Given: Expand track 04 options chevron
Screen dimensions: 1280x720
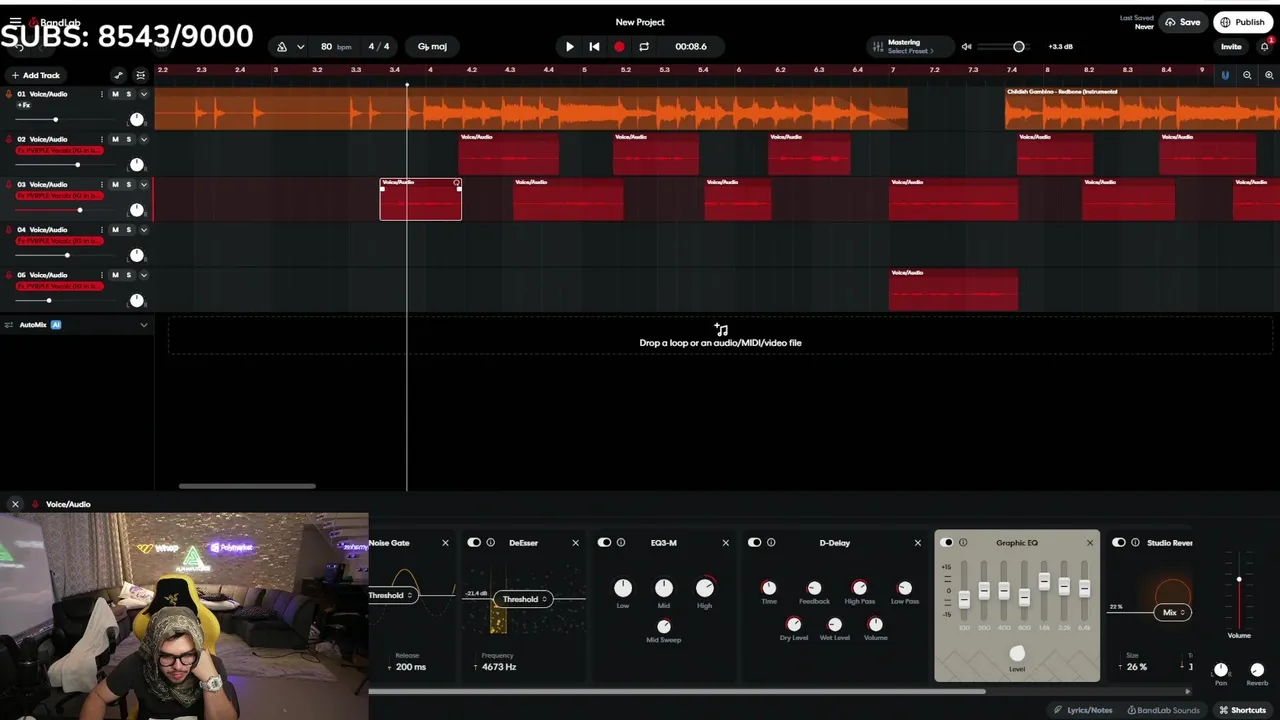Looking at the screenshot, I should coord(143,229).
